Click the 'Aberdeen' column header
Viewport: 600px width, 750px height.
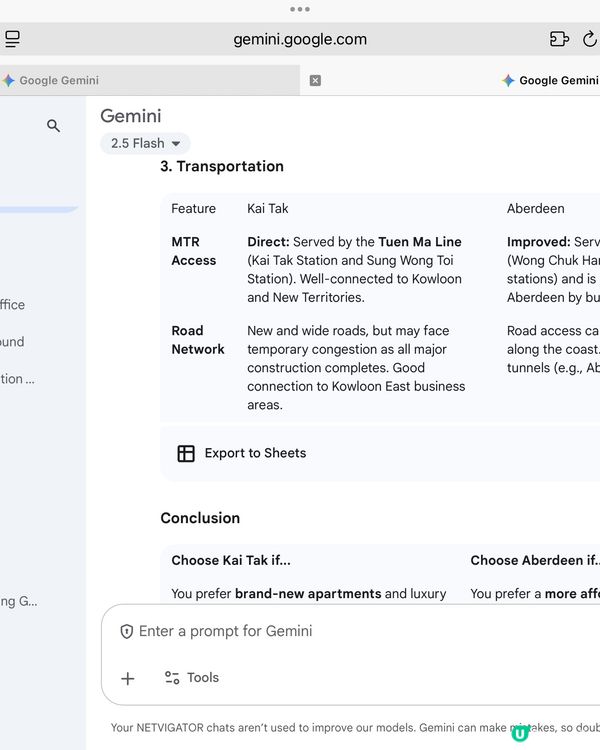tap(535, 209)
